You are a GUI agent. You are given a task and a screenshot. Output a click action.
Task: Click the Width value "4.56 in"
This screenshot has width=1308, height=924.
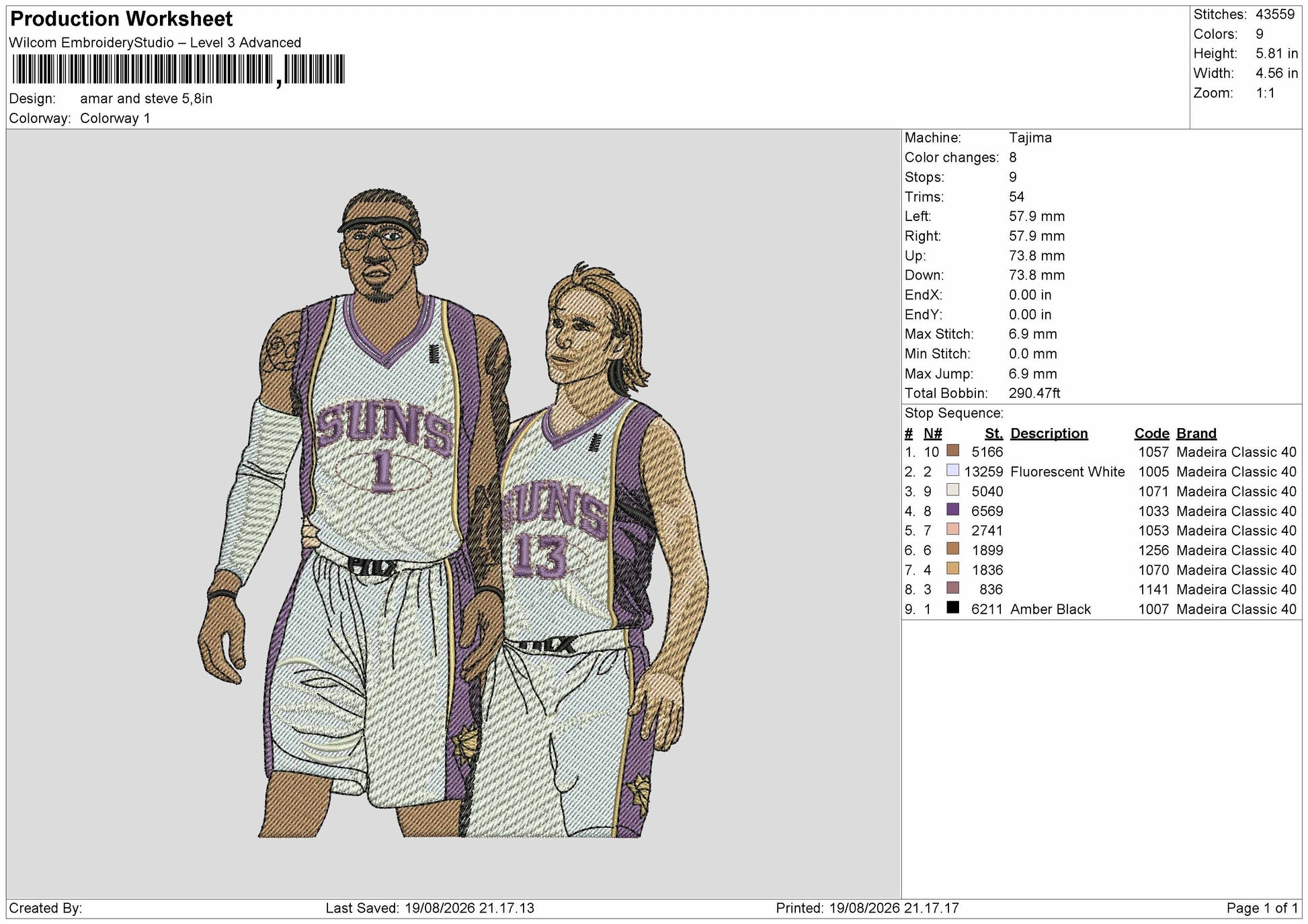click(x=1276, y=73)
